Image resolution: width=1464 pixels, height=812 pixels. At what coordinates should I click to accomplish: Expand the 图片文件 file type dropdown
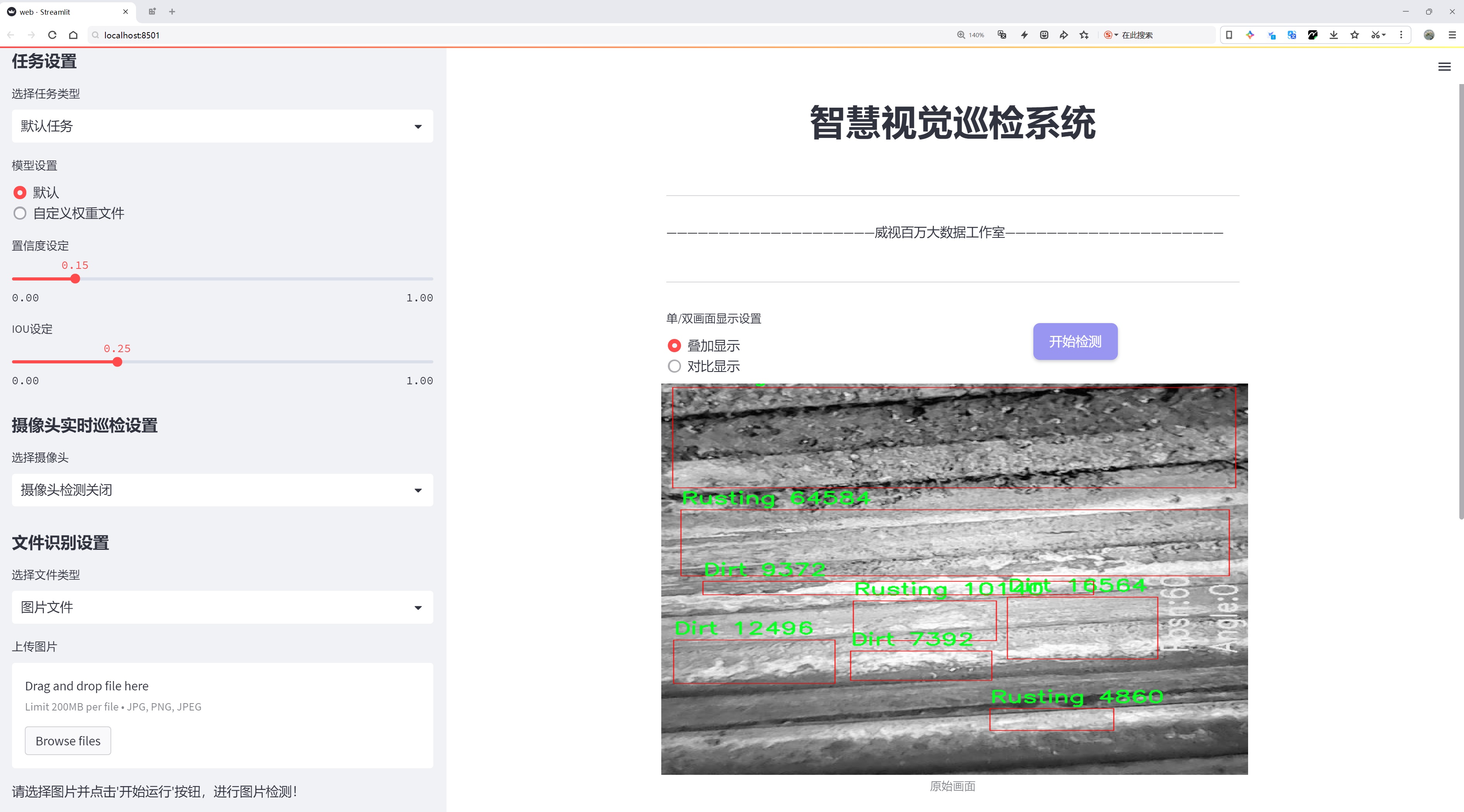[x=222, y=607]
